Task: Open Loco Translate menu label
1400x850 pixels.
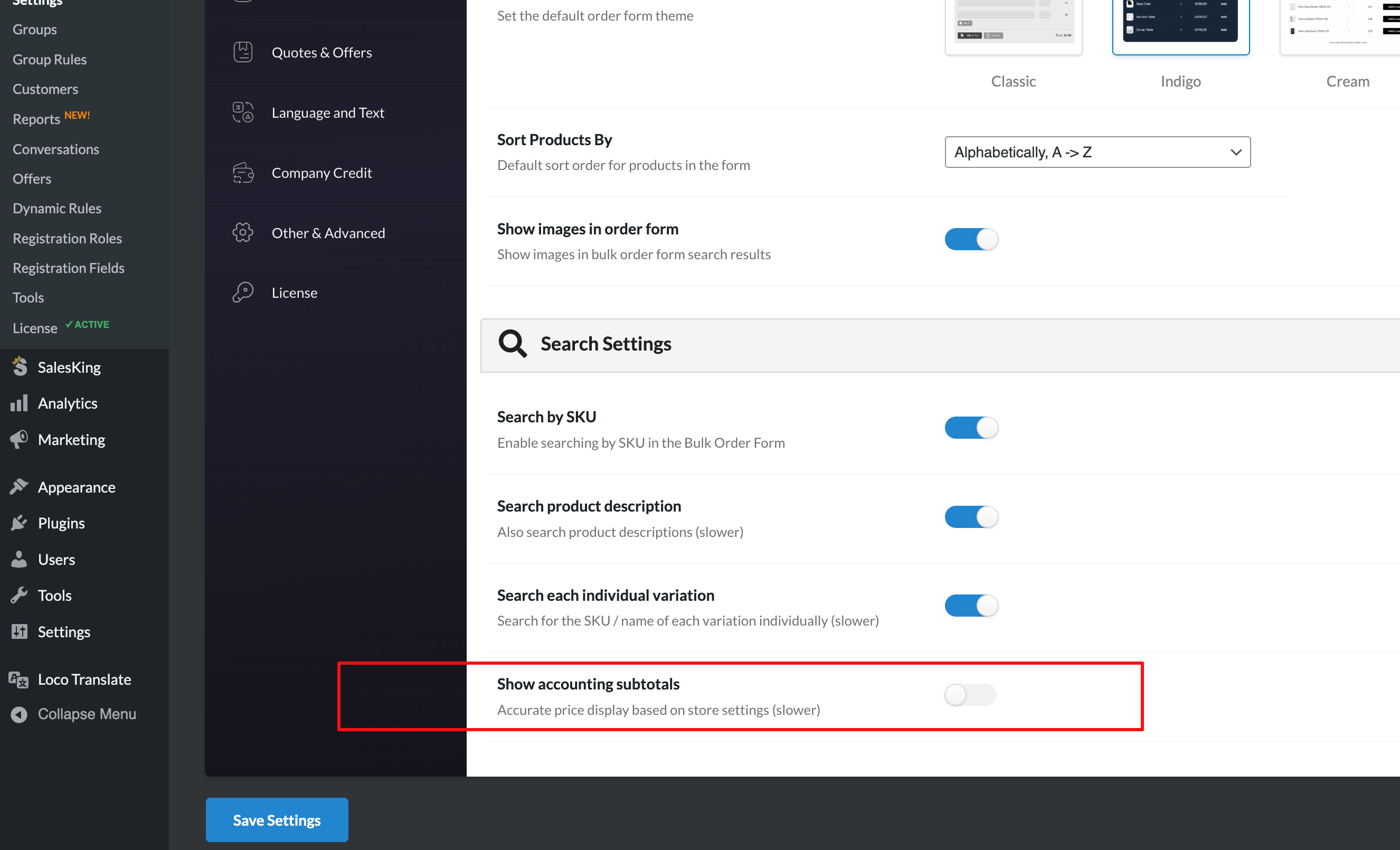Action: point(84,679)
